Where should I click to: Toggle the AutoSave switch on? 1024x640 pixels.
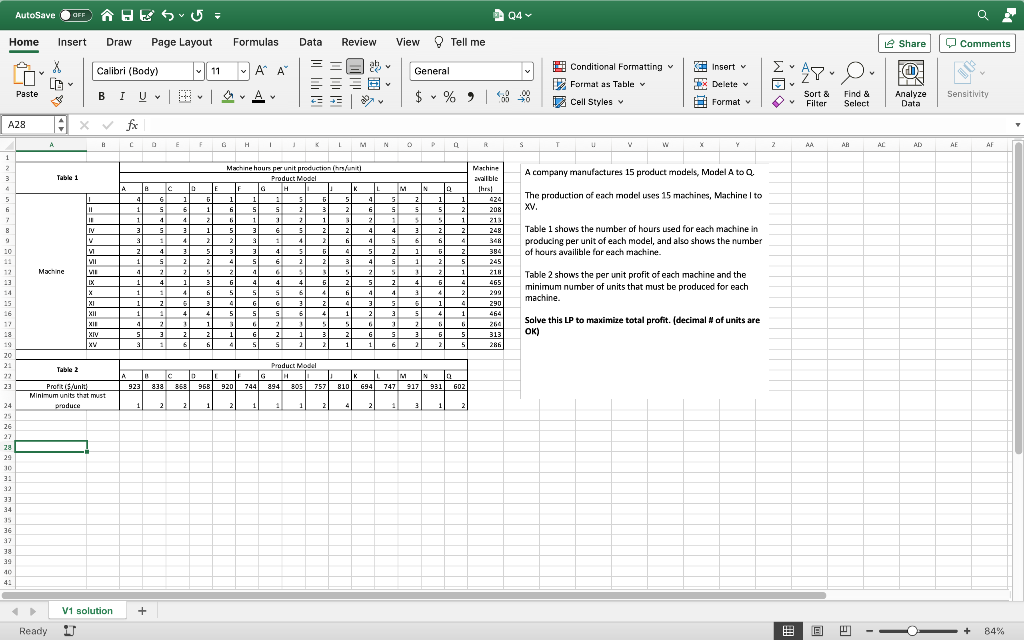pos(76,14)
